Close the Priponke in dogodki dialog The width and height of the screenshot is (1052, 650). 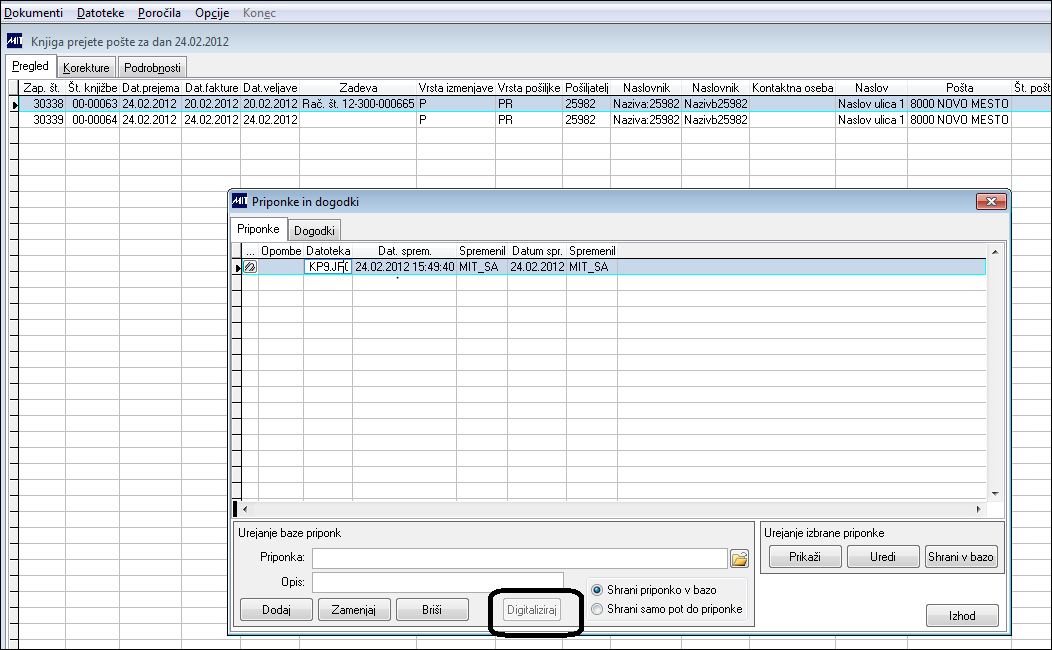(990, 201)
